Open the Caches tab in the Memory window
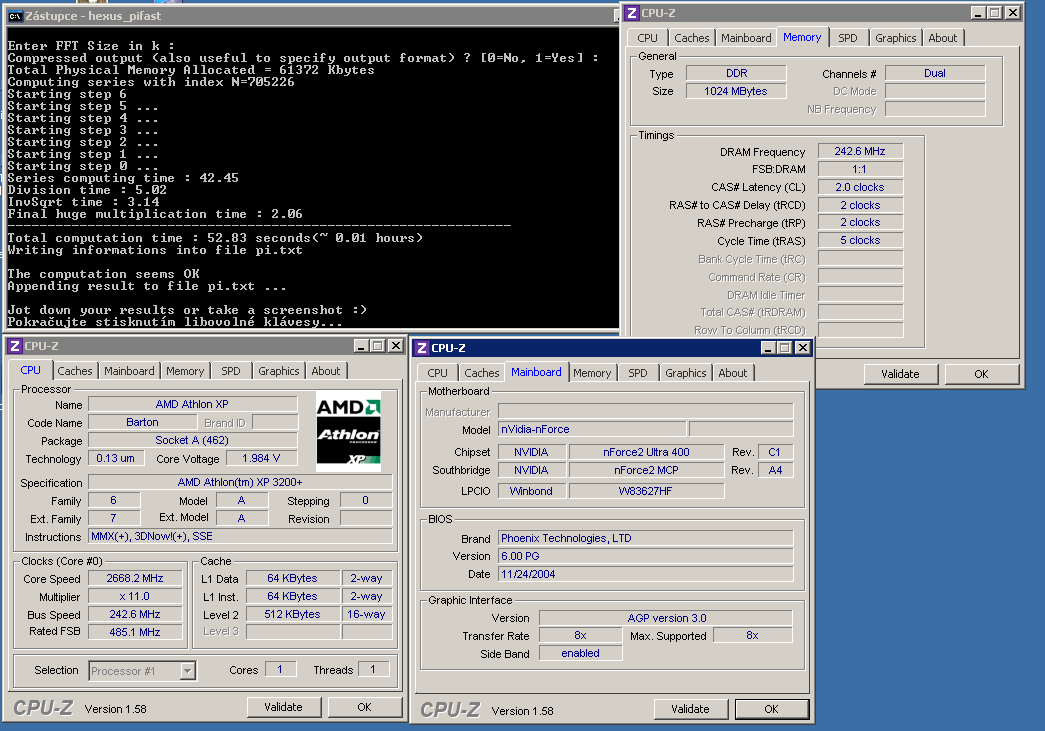Viewport: 1045px width, 731px height. (x=692, y=38)
